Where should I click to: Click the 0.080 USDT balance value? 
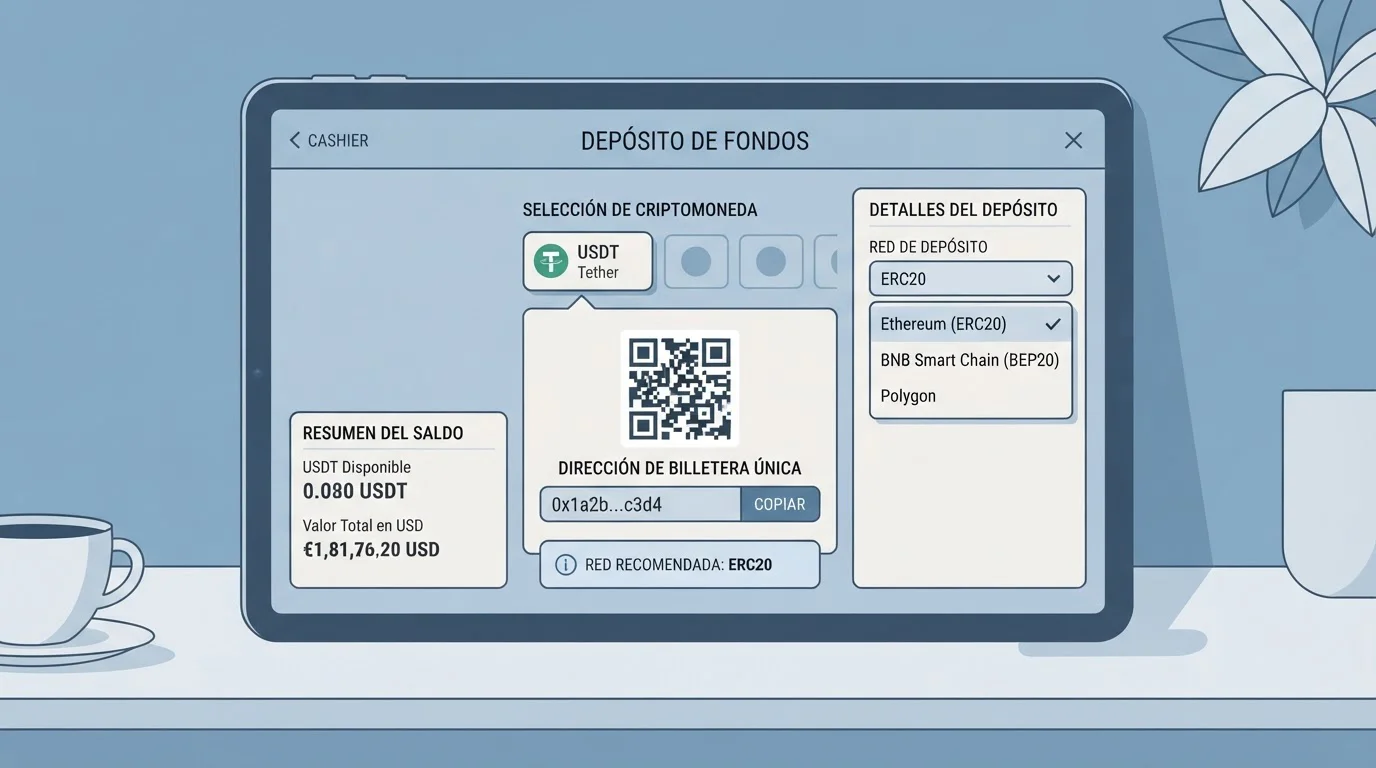(x=355, y=492)
